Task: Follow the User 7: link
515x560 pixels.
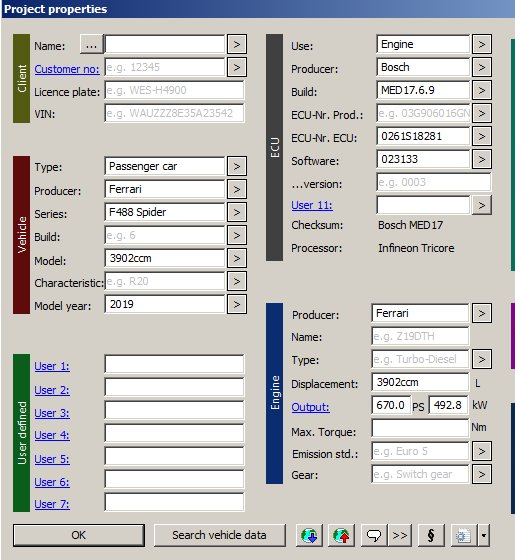Action: tap(52, 504)
